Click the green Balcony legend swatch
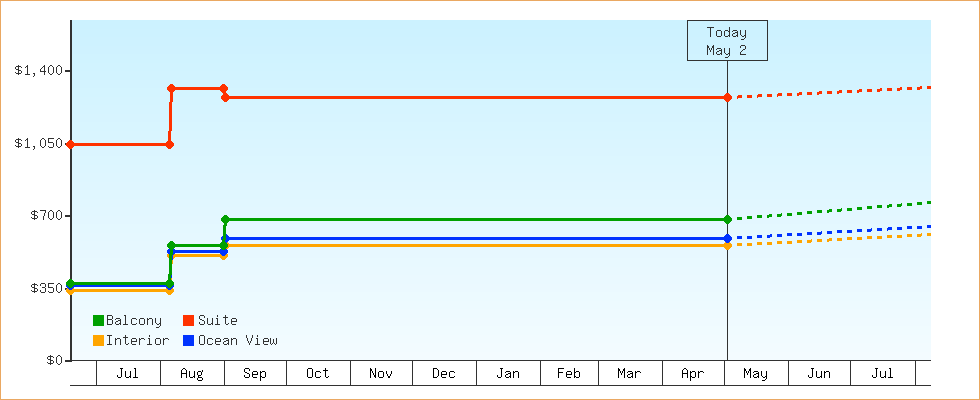This screenshot has width=980, height=400. 98,321
